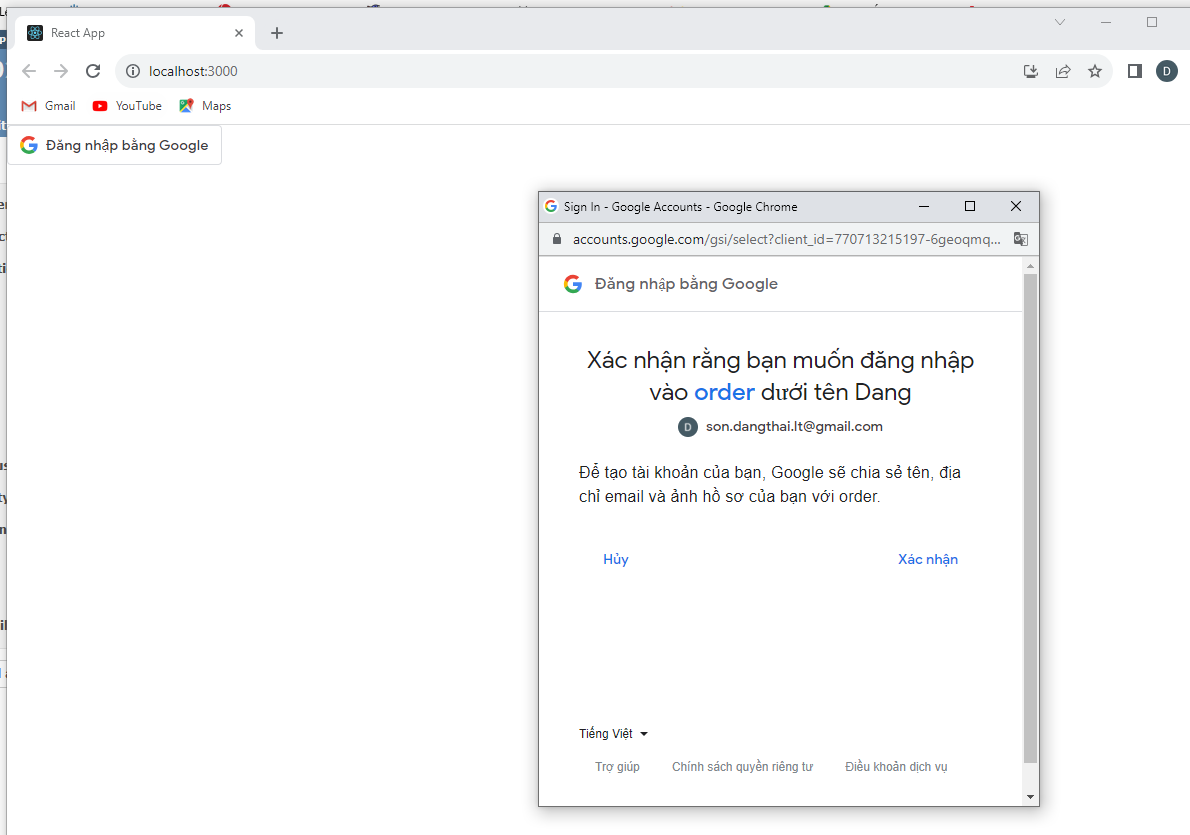Click the Hủy cancel button
The width and height of the screenshot is (1190, 835).
[616, 559]
